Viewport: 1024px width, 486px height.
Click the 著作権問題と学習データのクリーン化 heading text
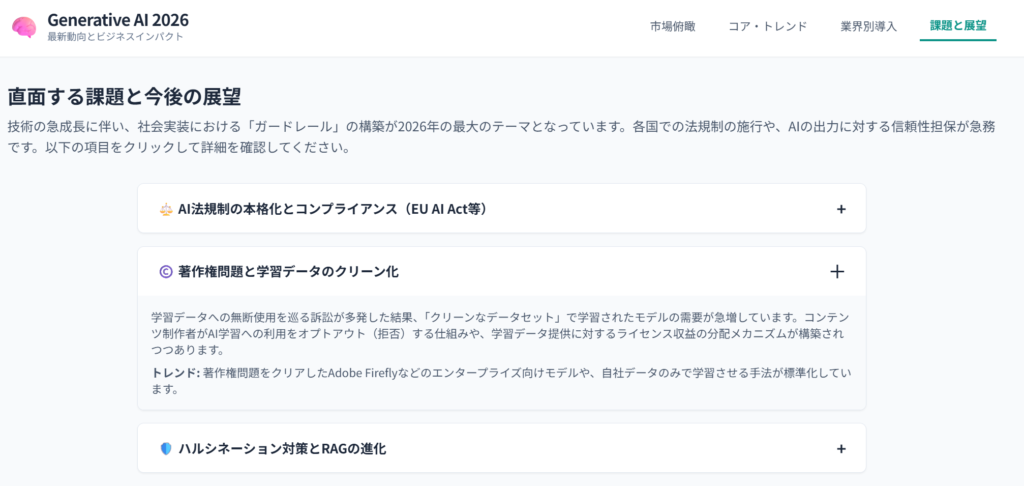pyautogui.click(x=289, y=272)
